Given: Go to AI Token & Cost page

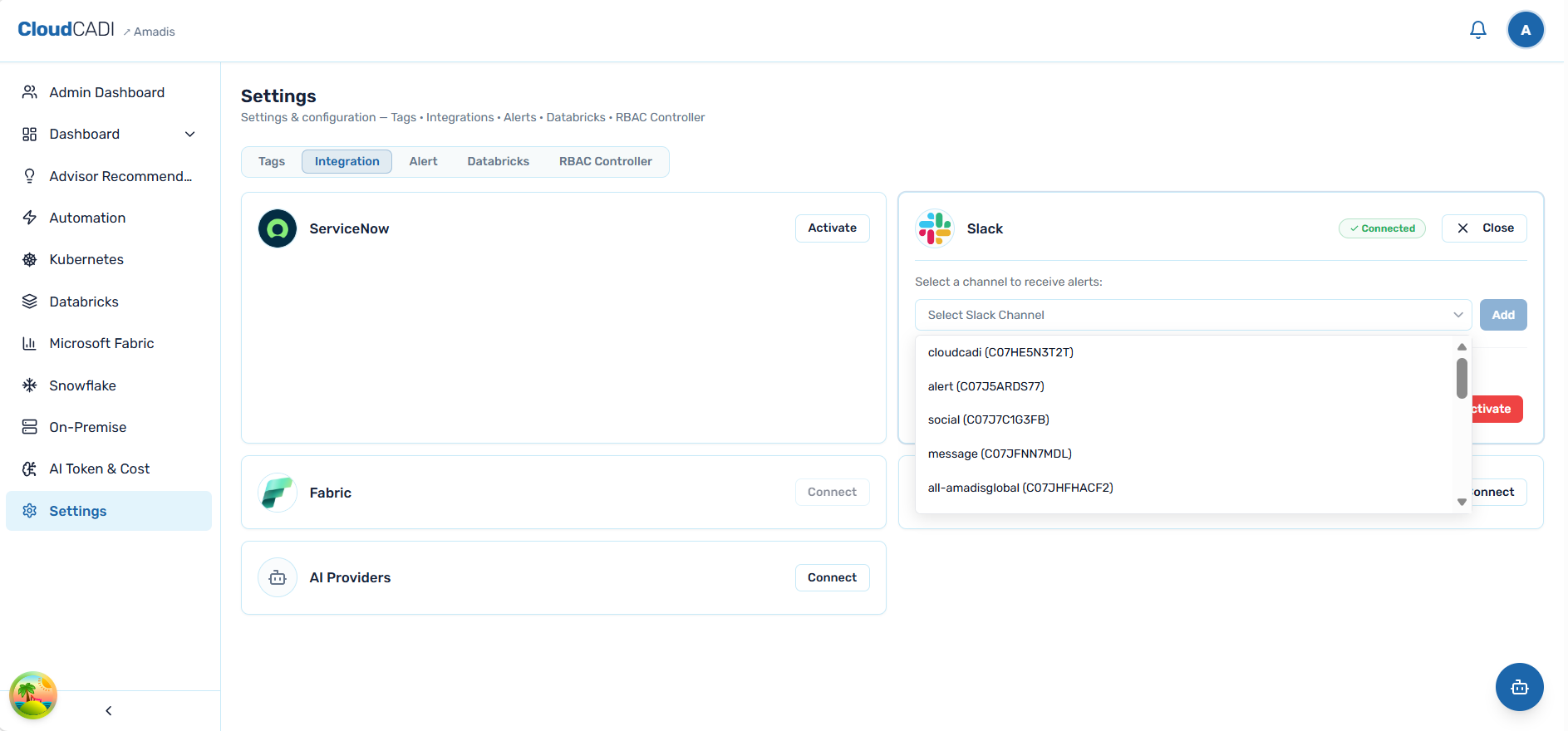Looking at the screenshot, I should 109,469.
